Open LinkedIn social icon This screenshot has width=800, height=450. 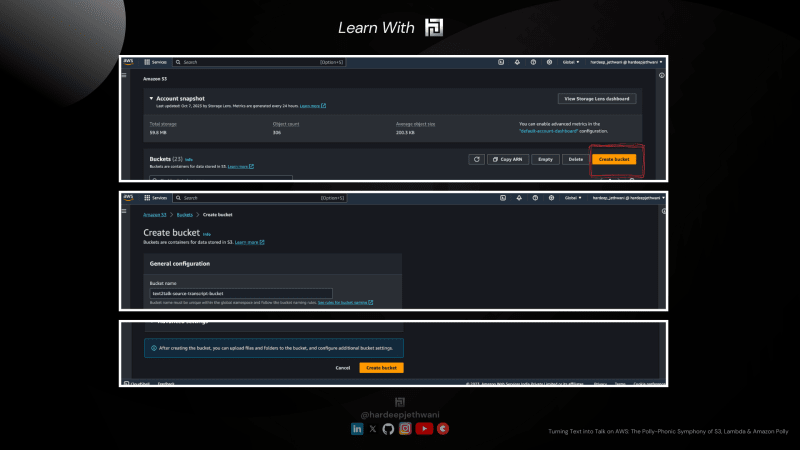(x=357, y=429)
